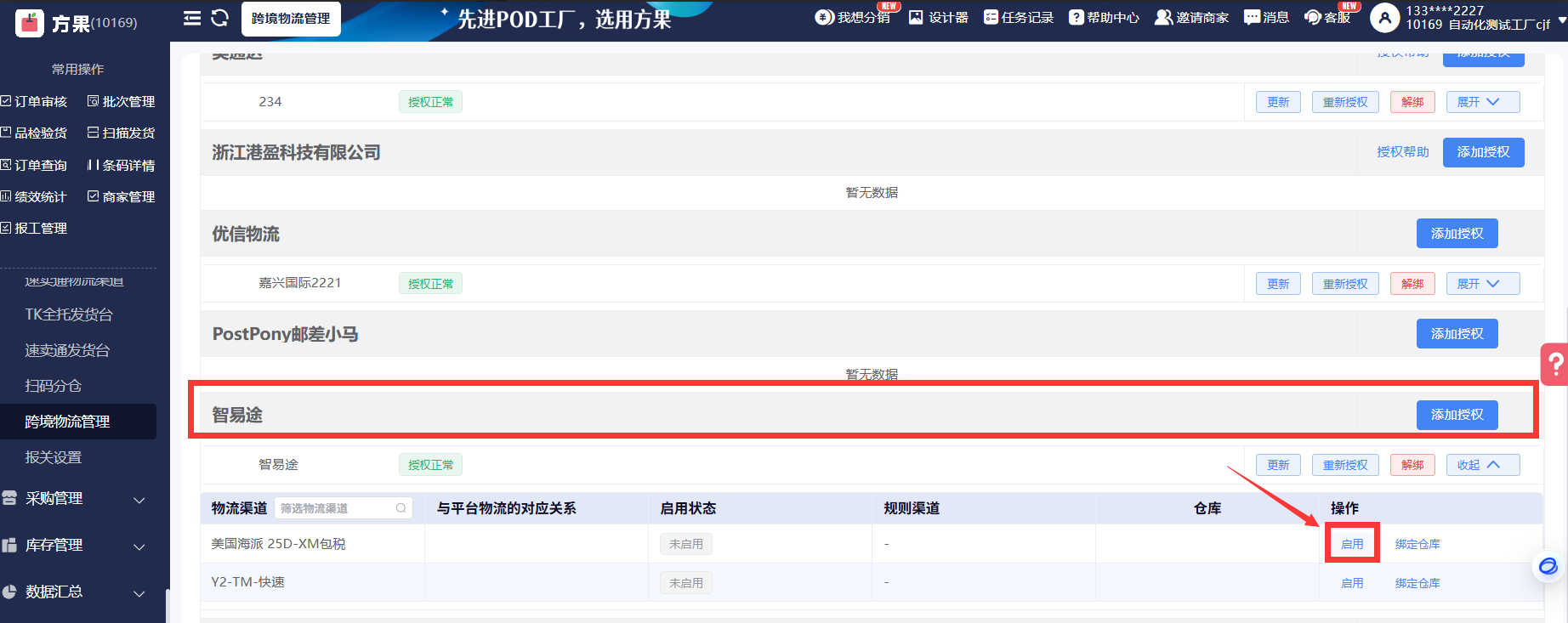Click the search icon in the 筛选物流渠道 filter

pos(401,508)
